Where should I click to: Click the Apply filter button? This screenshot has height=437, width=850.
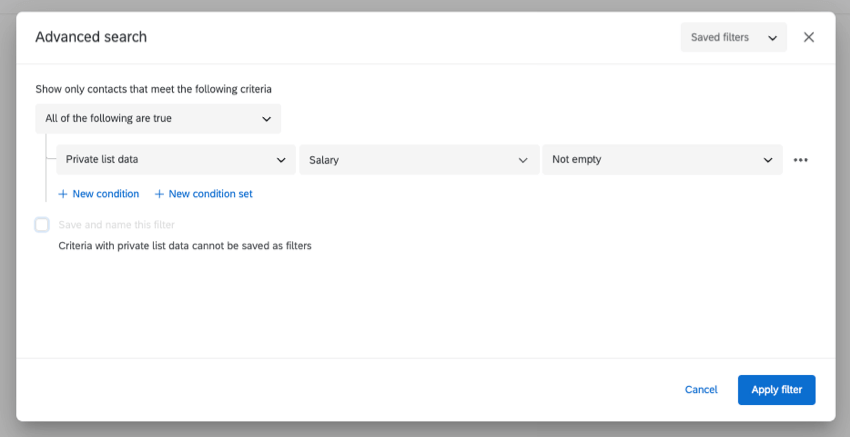pyautogui.click(x=776, y=390)
